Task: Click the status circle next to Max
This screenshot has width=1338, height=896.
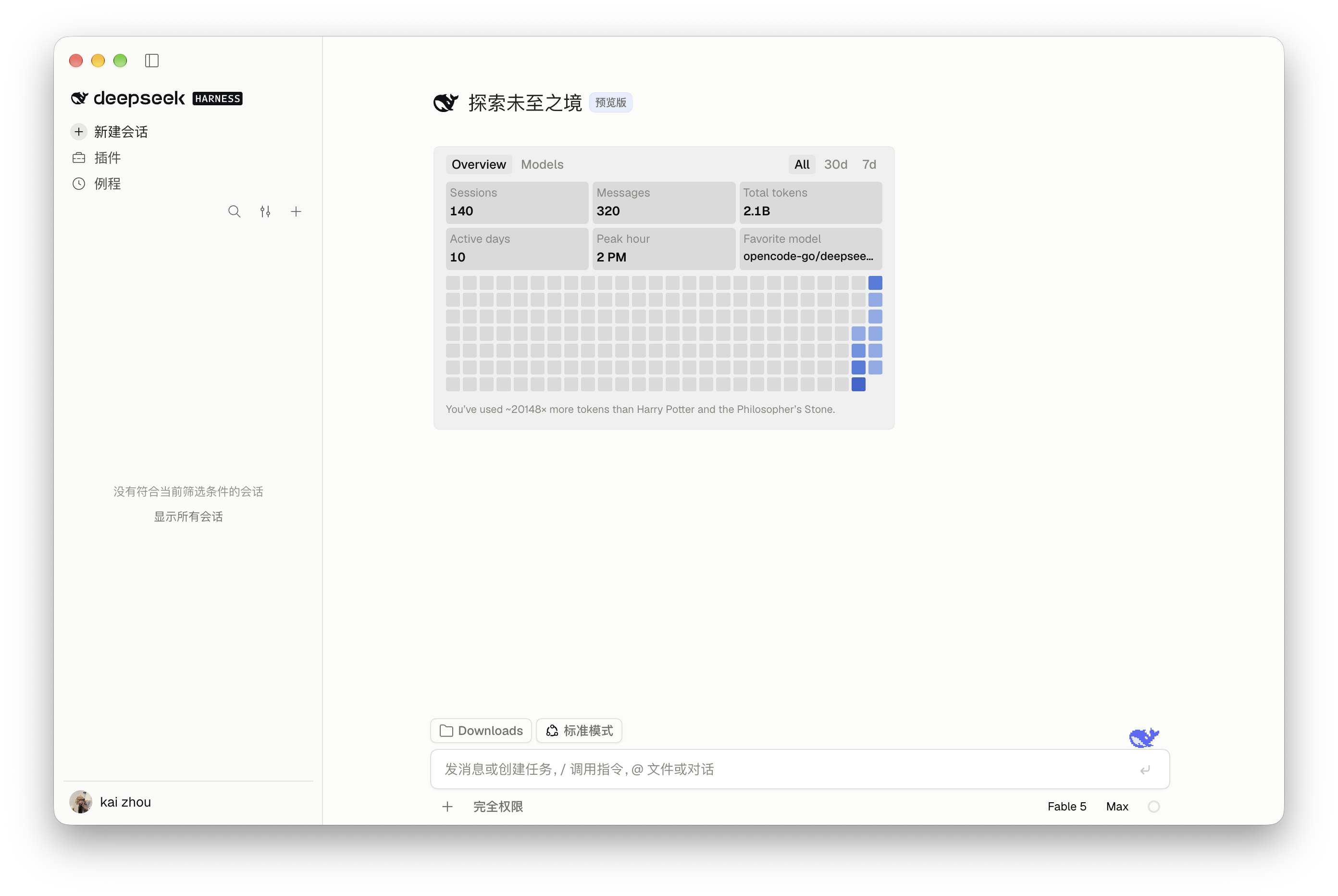Action: [x=1153, y=806]
